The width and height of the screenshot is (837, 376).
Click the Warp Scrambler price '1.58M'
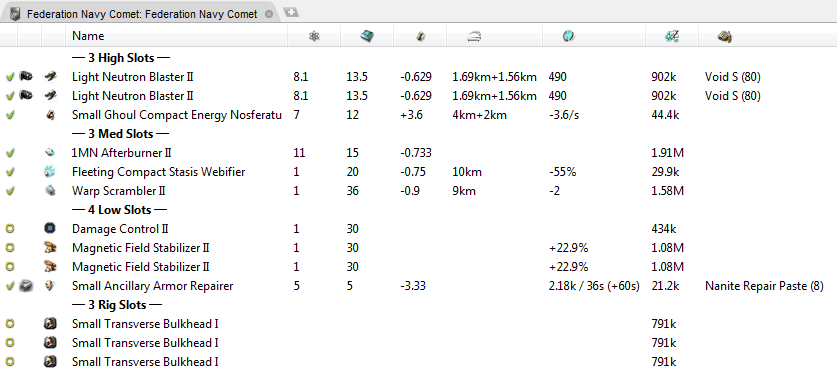pyautogui.click(x=668, y=191)
